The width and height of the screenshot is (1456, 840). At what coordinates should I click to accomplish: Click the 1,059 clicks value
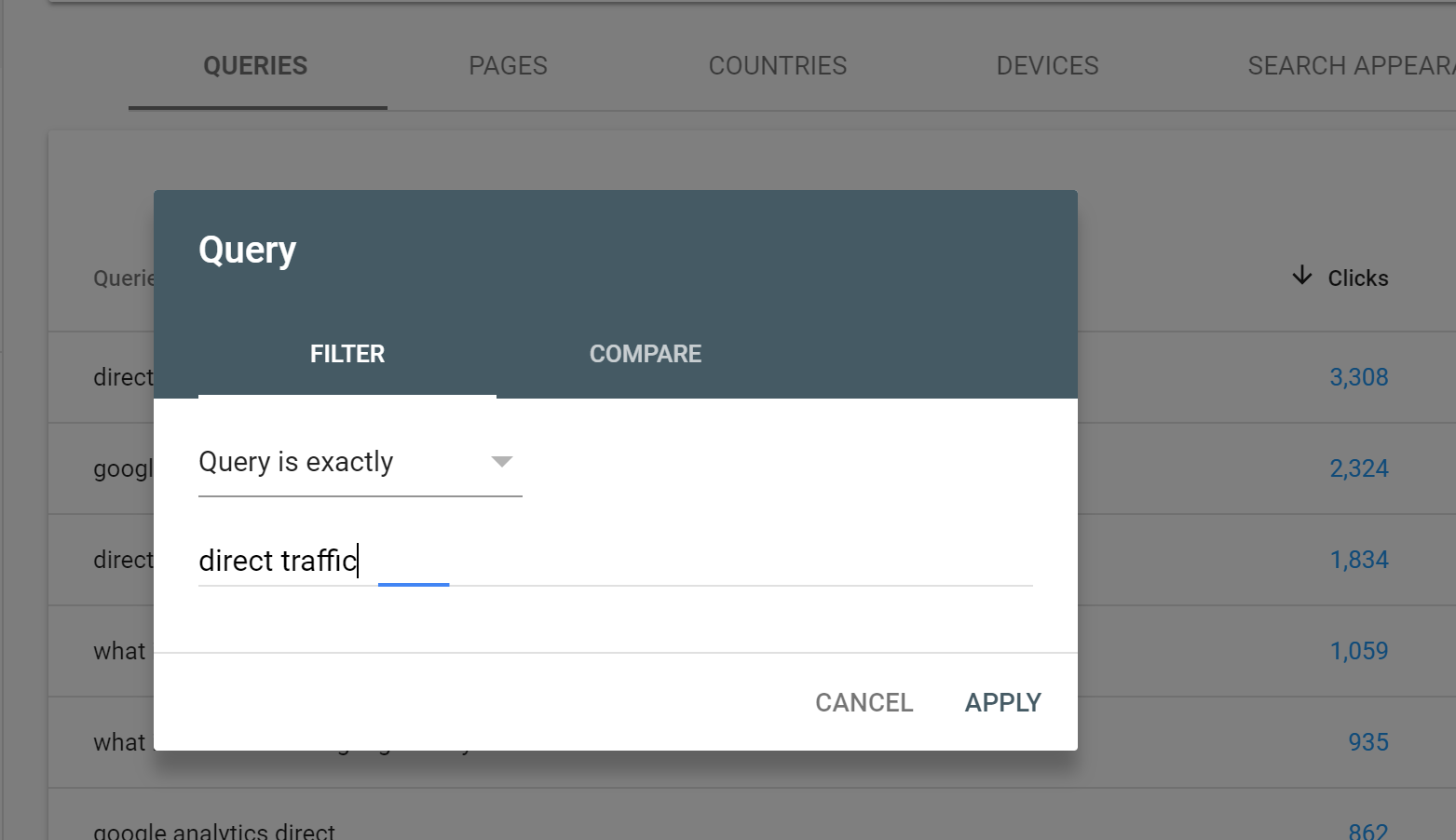pyautogui.click(x=1358, y=651)
